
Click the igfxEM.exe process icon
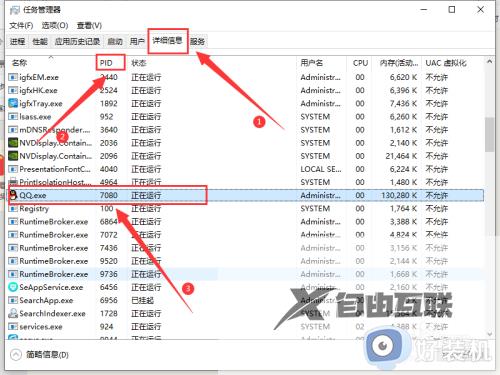pos(13,77)
